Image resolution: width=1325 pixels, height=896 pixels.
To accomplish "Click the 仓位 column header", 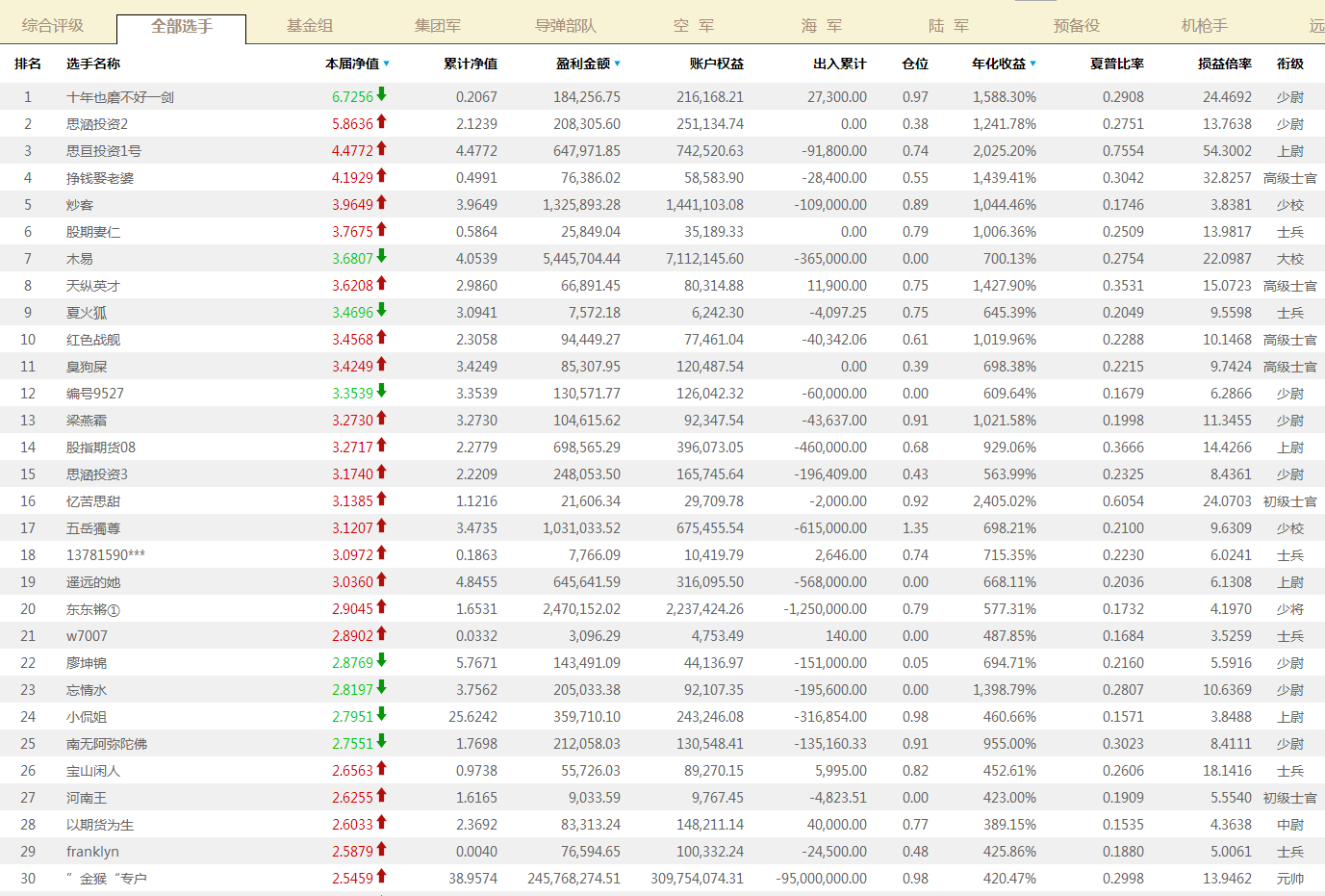I will (915, 64).
